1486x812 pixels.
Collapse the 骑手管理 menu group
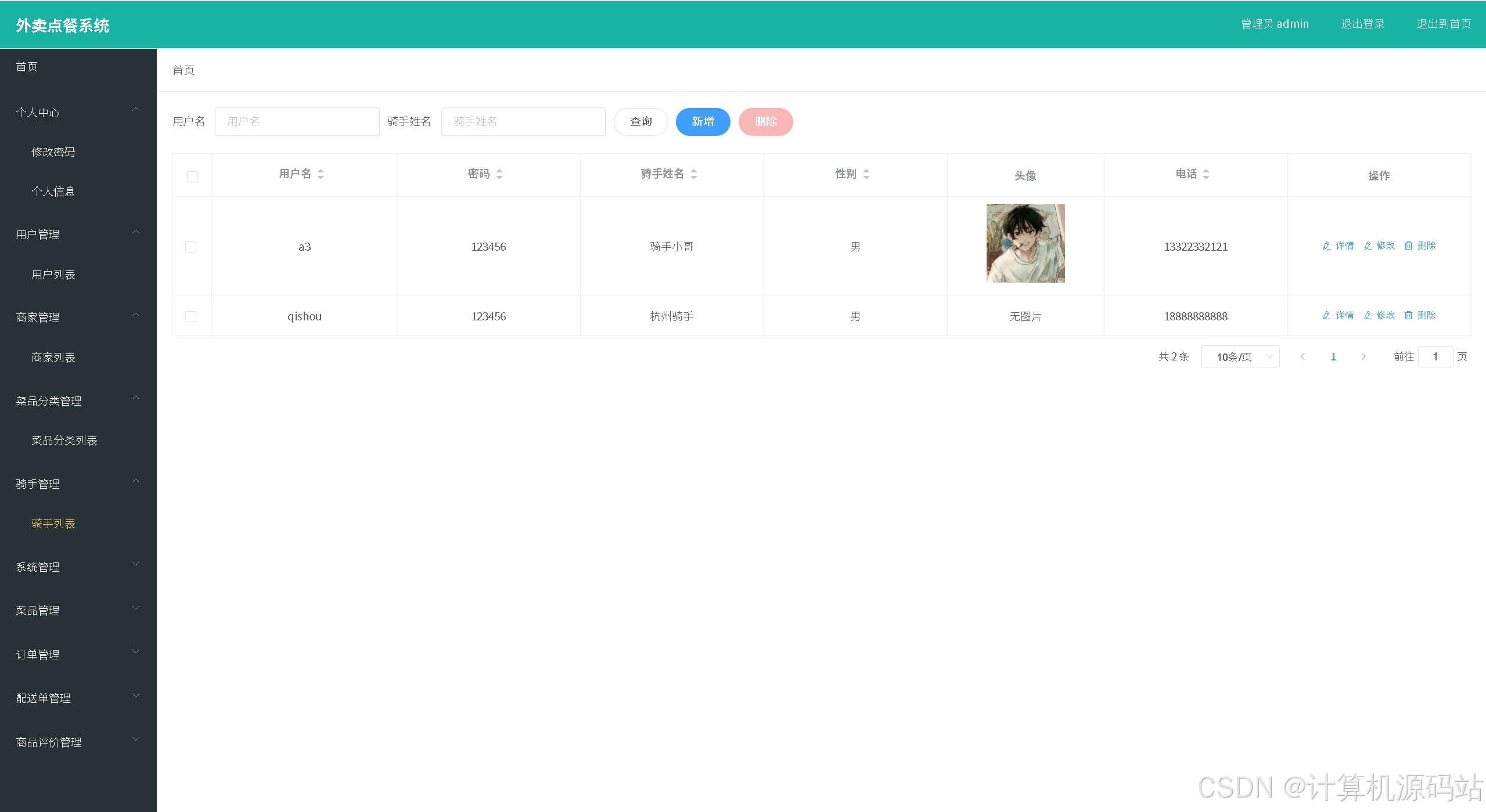coord(78,483)
